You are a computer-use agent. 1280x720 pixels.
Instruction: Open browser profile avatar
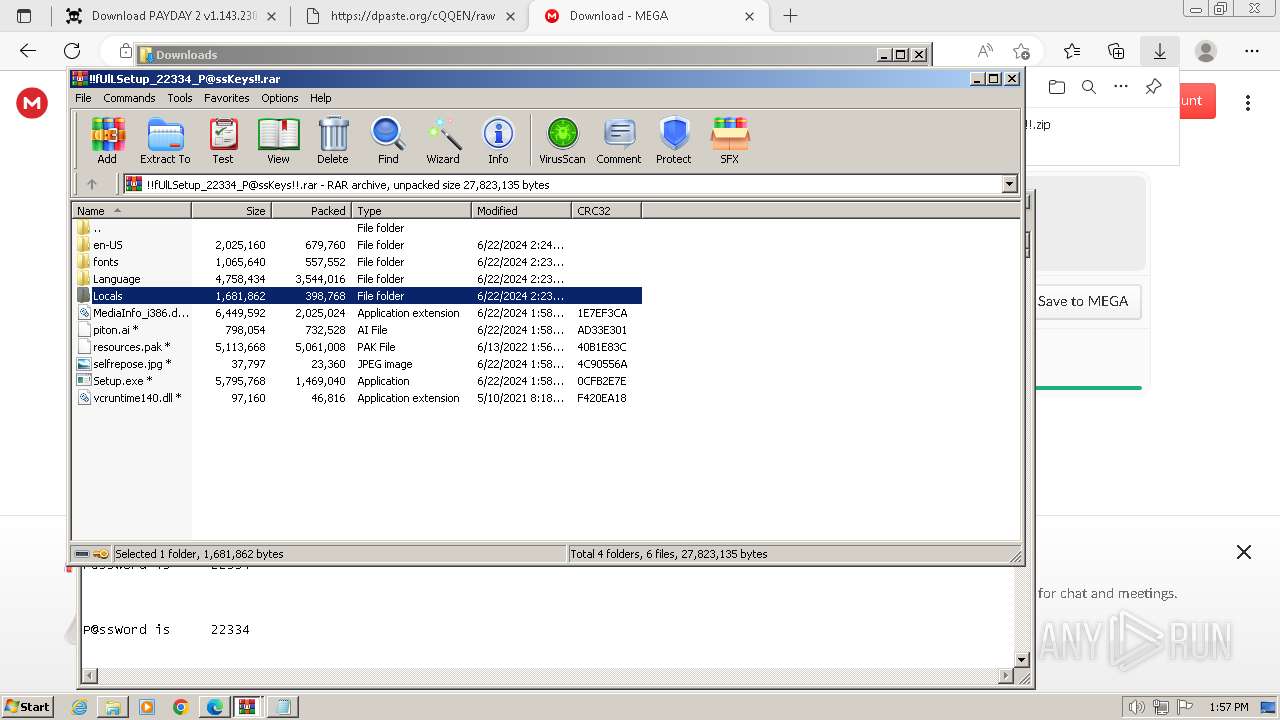pos(1206,51)
